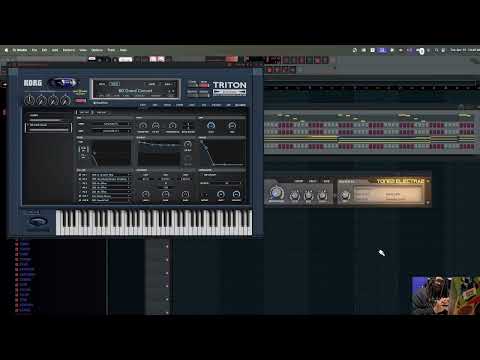Click the large blue knob in Toned Electra

coord(276,192)
